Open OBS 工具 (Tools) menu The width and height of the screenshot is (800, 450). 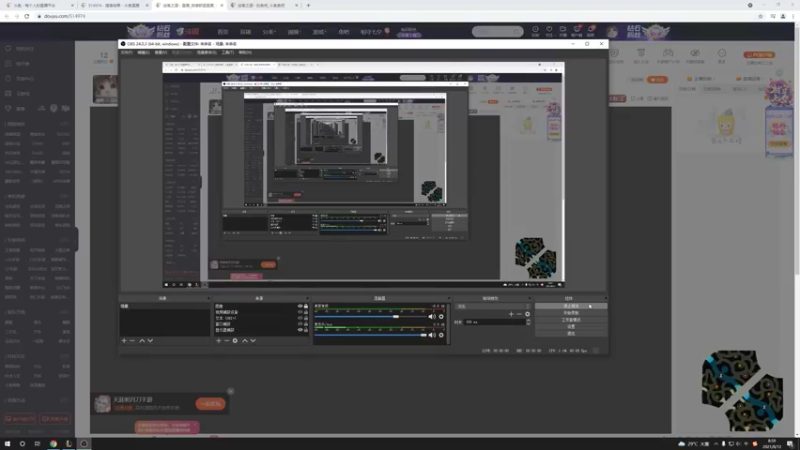point(228,52)
